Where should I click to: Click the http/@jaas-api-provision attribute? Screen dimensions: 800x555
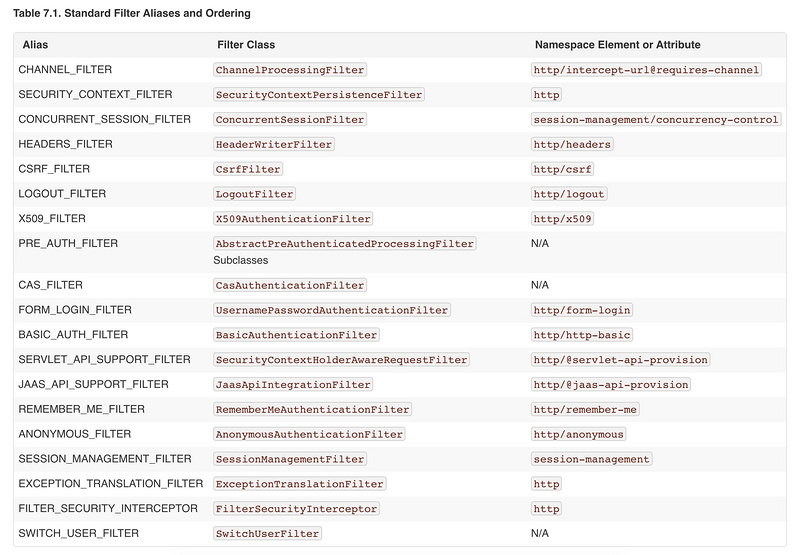[611, 385]
